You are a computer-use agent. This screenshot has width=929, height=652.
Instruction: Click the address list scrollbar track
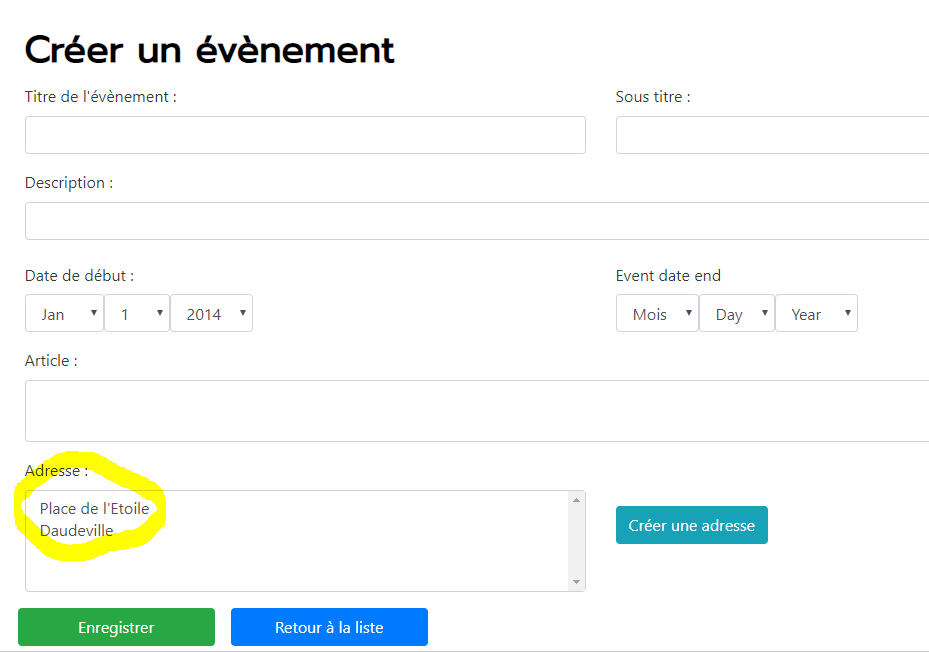pos(576,541)
